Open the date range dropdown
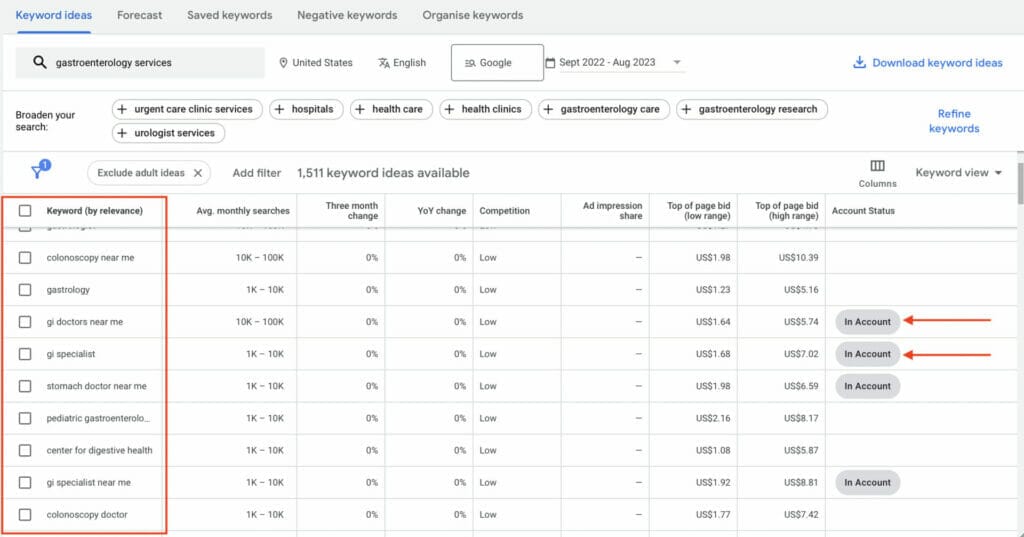This screenshot has height=537, width=1024. [677, 63]
